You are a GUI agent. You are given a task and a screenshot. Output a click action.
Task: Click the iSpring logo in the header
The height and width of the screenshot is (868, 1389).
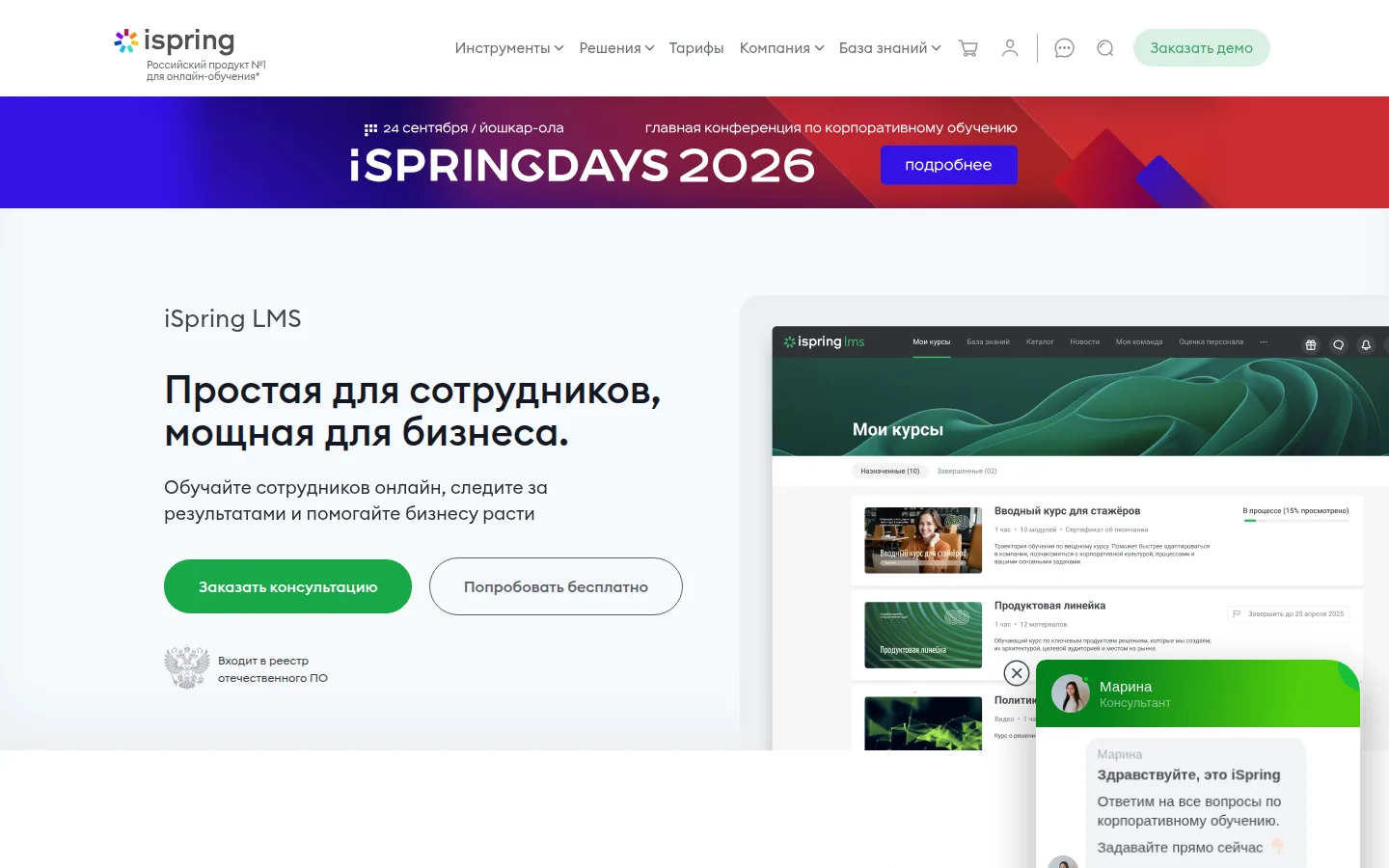(175, 41)
